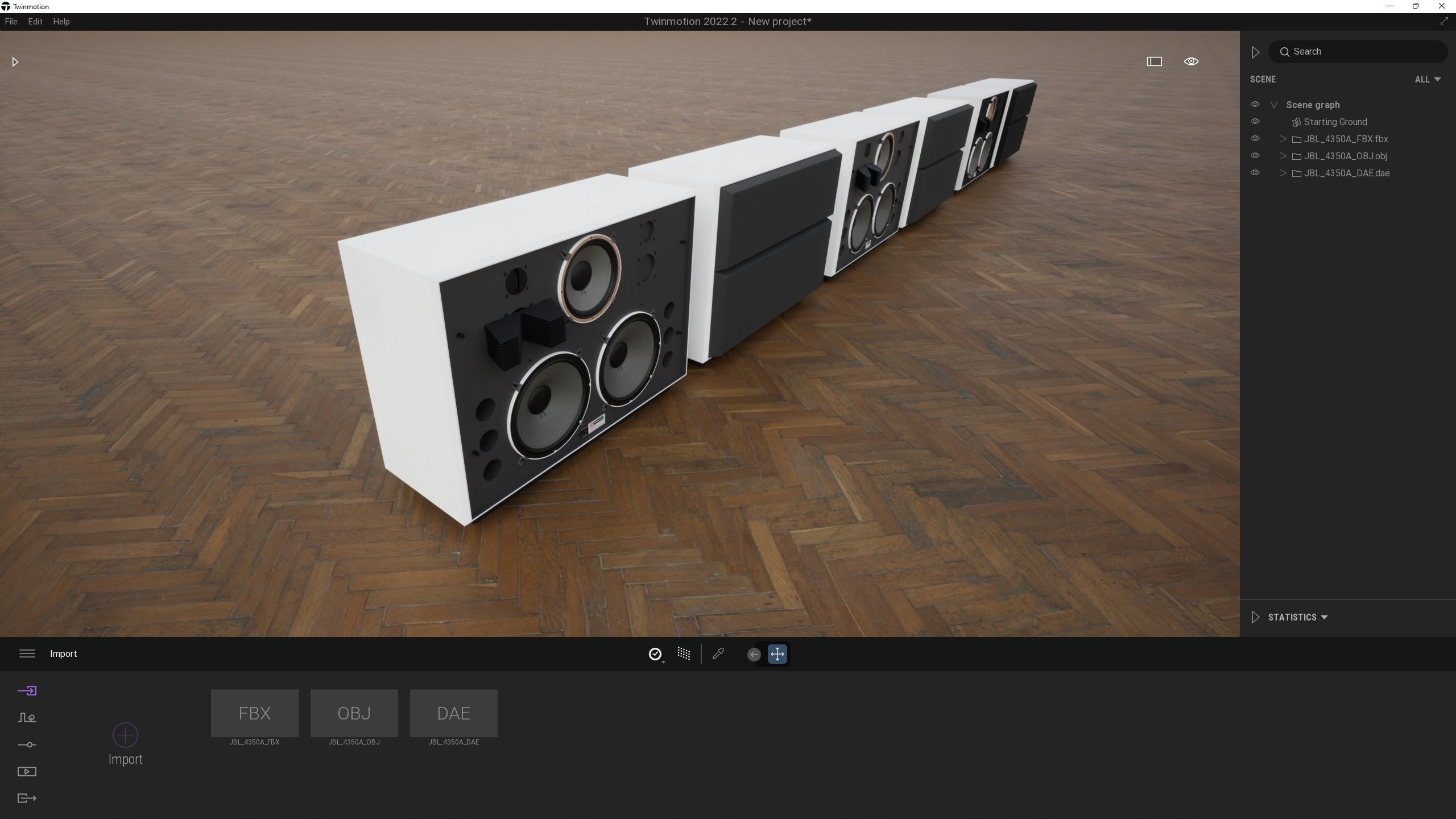Open the left library panel arrow
This screenshot has width=1456, height=819.
tap(15, 61)
